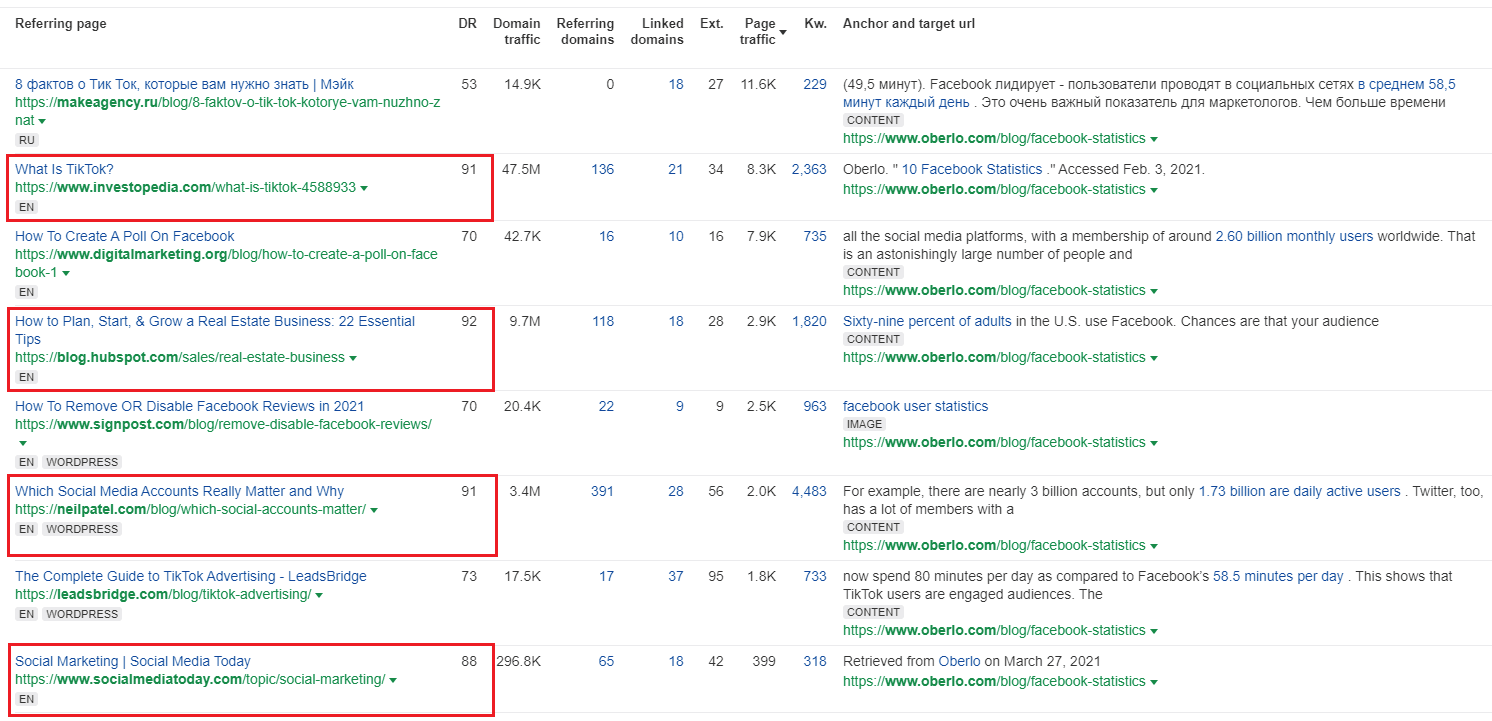Click referring domains count 136
The image size is (1492, 721).
(x=603, y=169)
